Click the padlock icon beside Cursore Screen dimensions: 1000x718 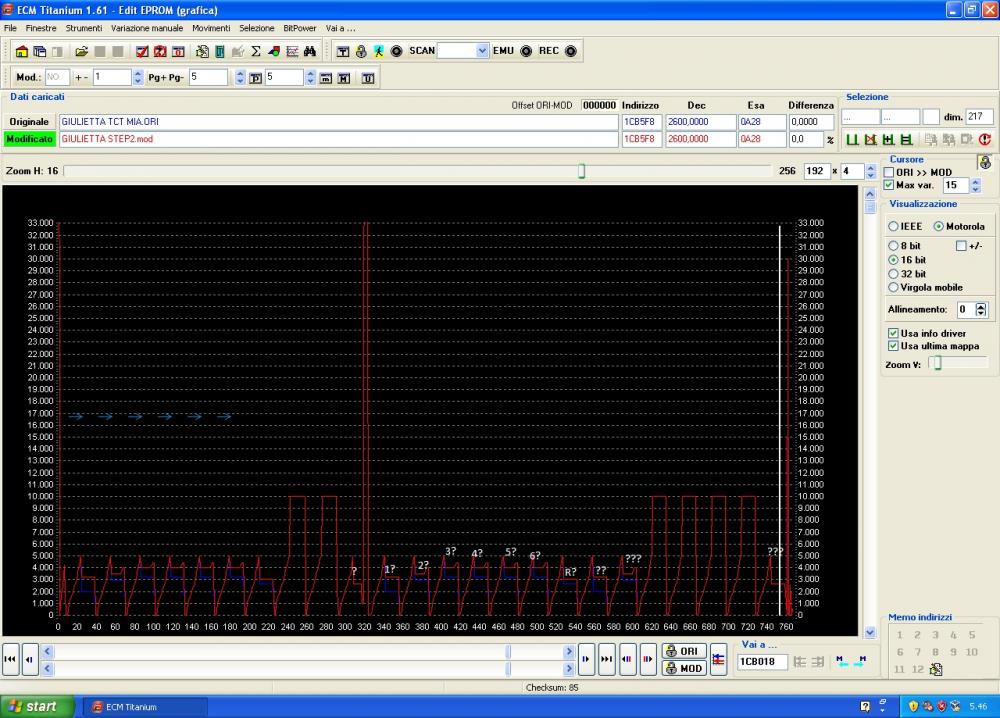click(x=985, y=162)
